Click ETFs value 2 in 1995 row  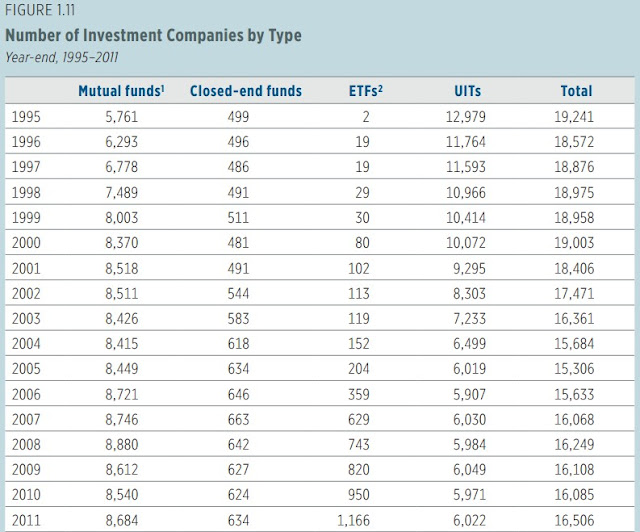pos(366,117)
